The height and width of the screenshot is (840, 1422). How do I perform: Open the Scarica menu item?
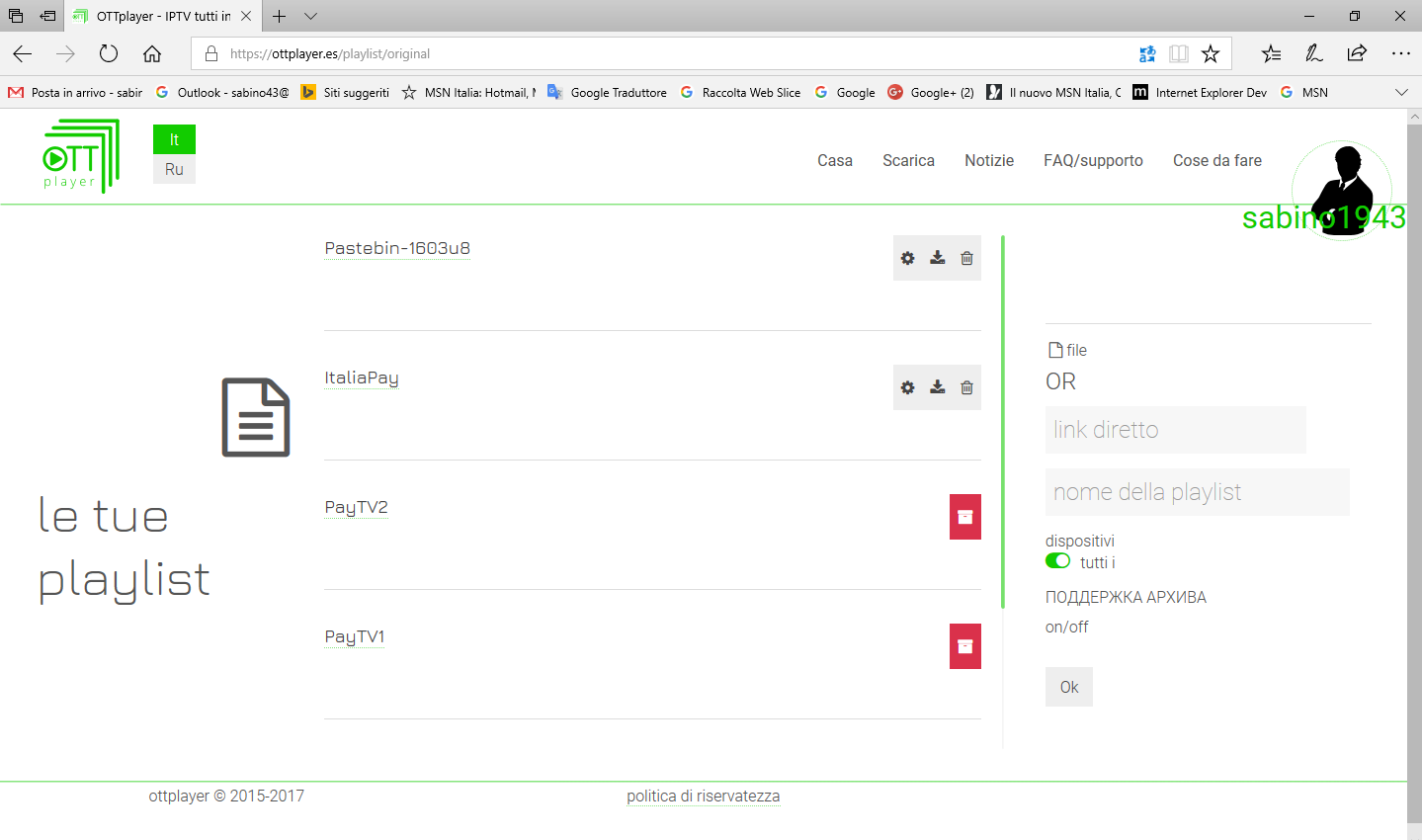tap(908, 160)
